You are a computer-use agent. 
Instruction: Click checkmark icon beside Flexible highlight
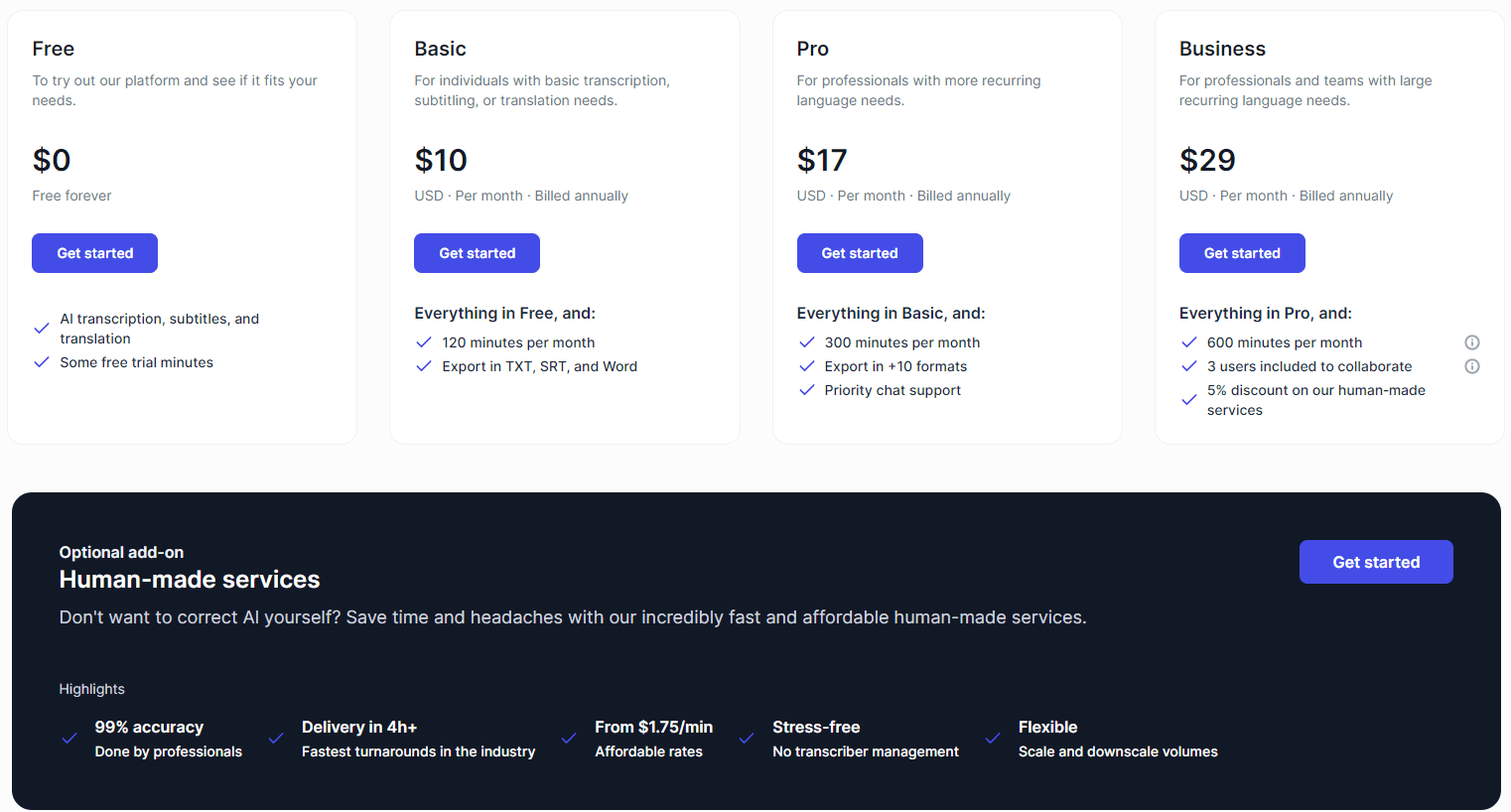[x=993, y=739]
